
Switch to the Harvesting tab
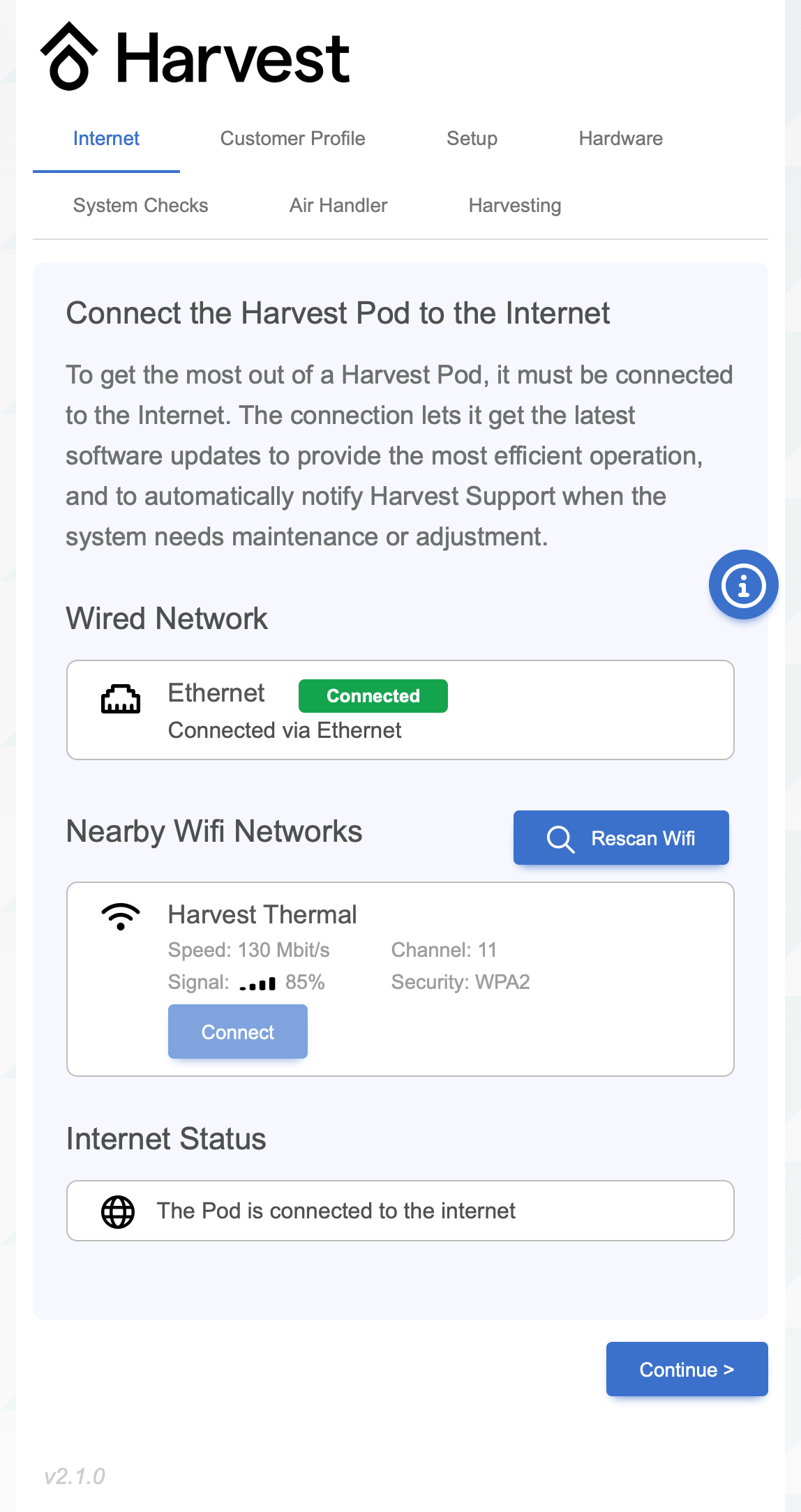point(515,206)
